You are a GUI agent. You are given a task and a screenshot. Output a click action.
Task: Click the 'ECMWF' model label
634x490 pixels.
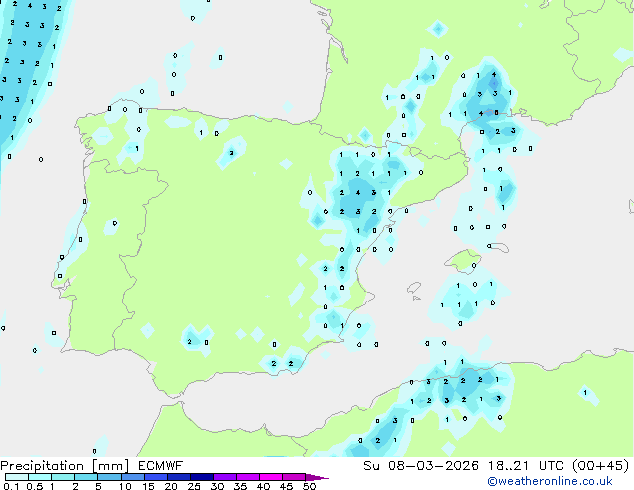click(161, 466)
